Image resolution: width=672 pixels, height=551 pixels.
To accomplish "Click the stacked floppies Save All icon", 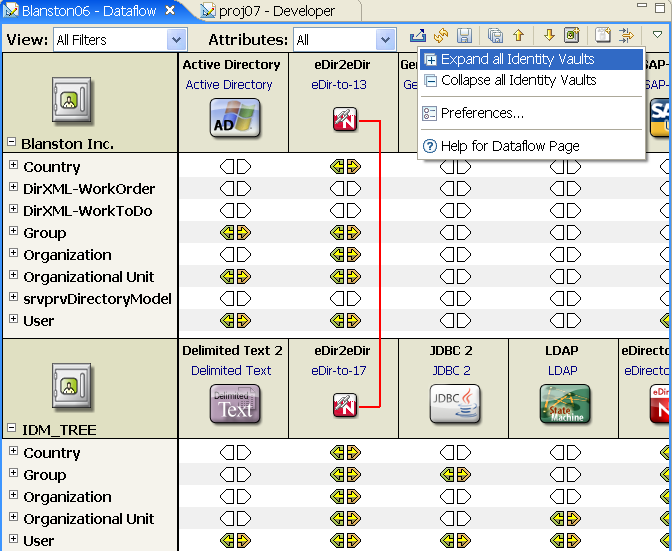I will pyautogui.click(x=495, y=36).
